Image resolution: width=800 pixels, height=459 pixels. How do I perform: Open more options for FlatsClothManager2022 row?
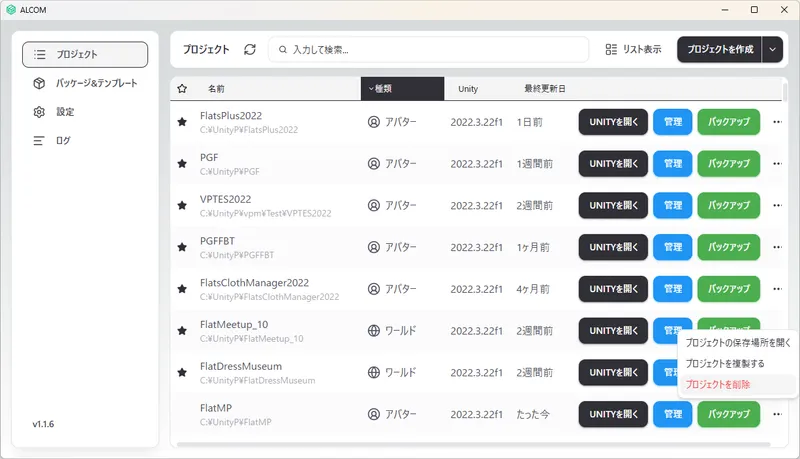coord(777,289)
